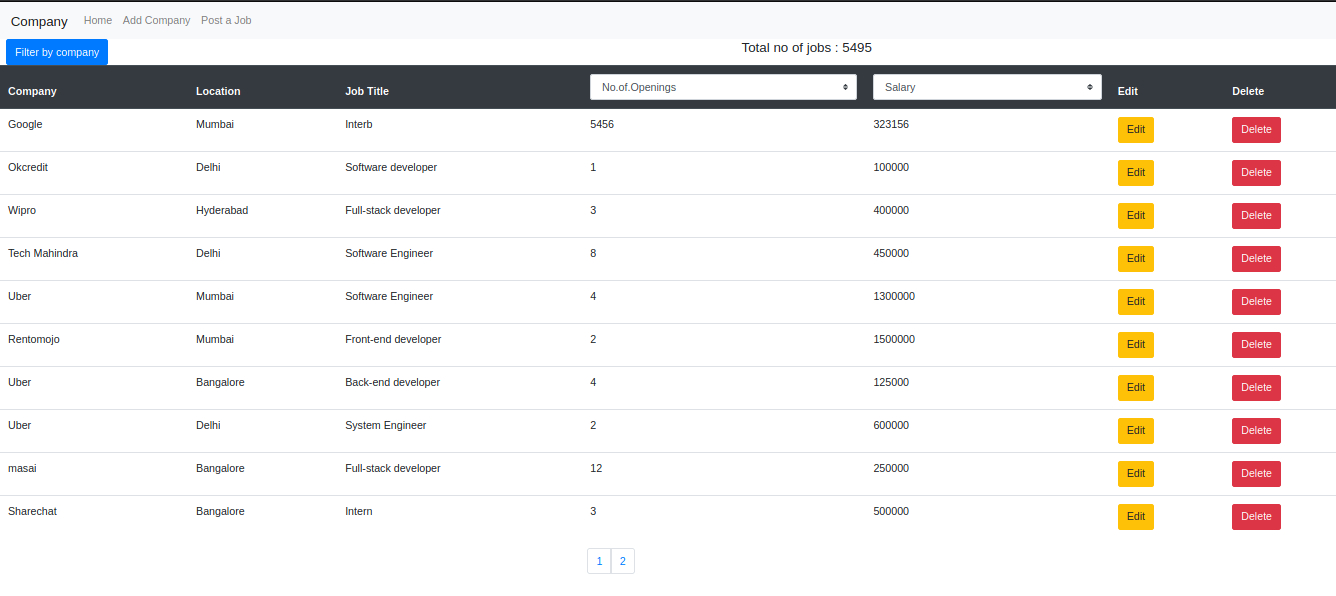The height and width of the screenshot is (596, 1336).
Task: Click the Company brand link
Action: tap(39, 21)
